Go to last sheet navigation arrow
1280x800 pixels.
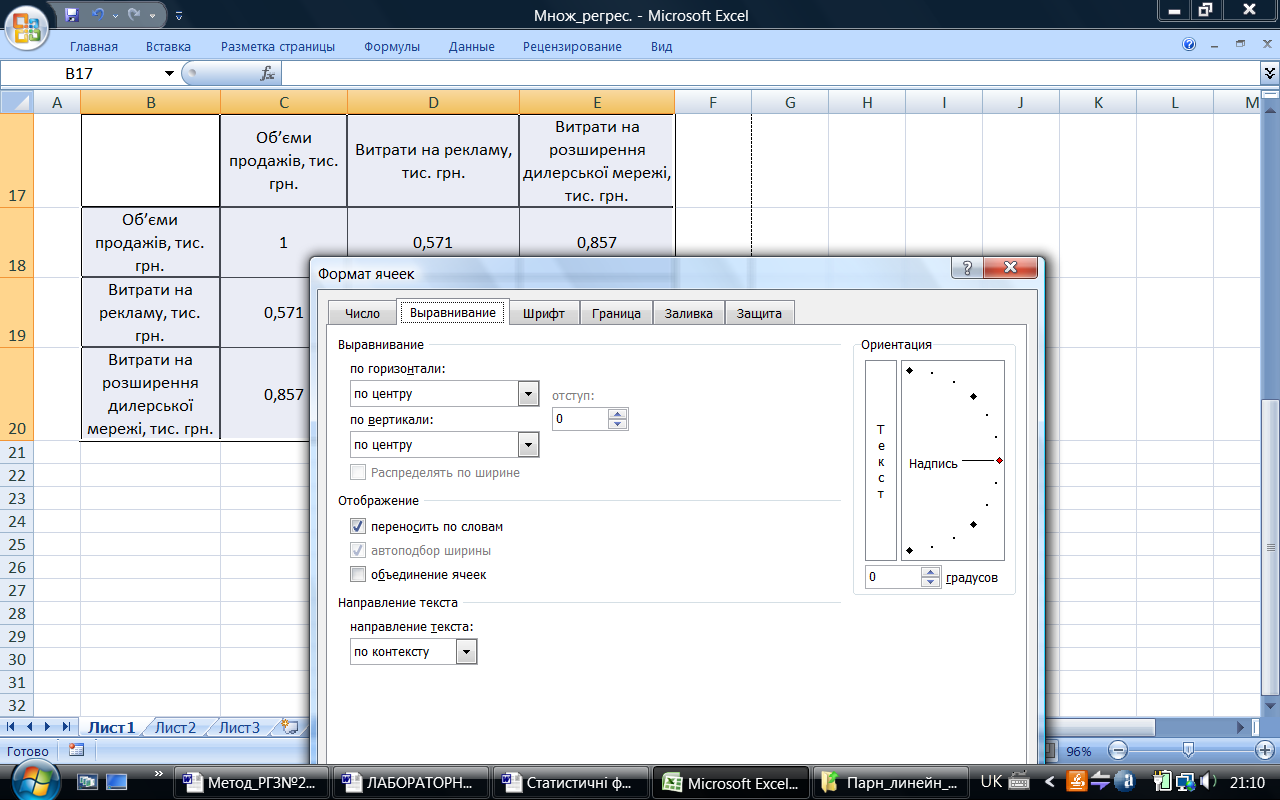tap(67, 727)
